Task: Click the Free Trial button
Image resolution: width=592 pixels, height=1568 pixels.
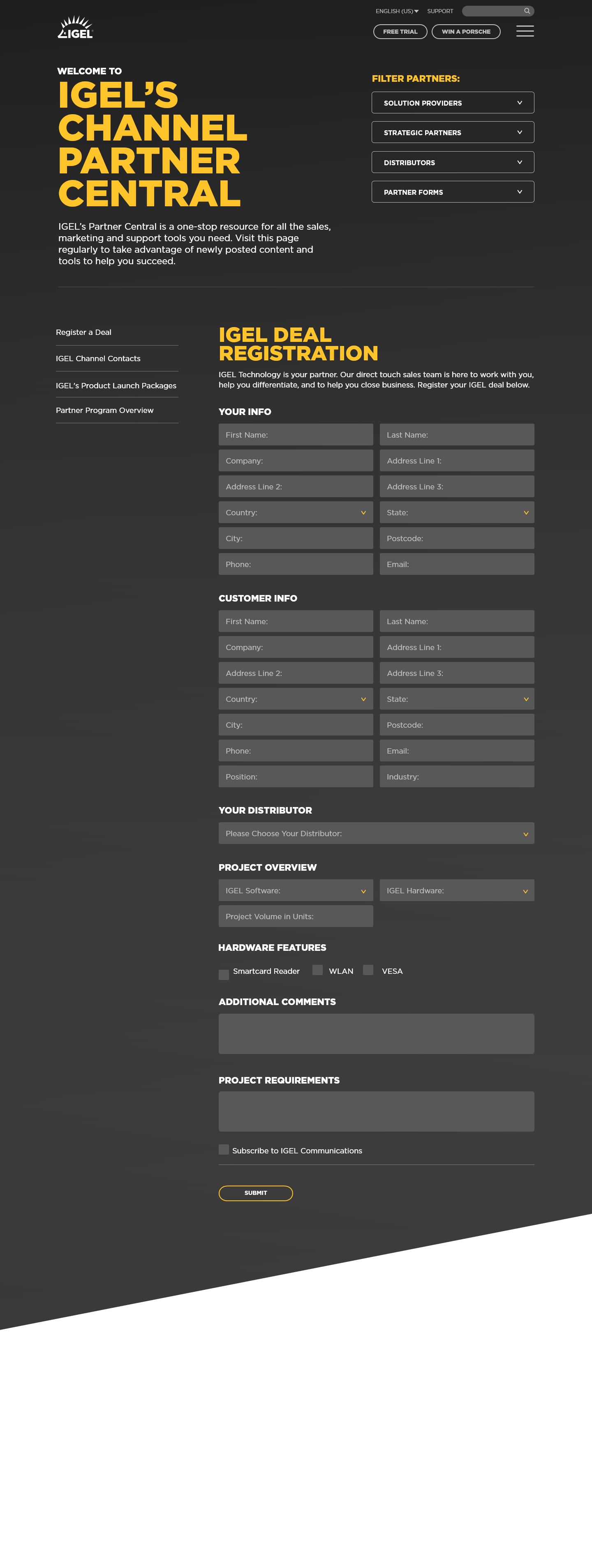Action: [400, 32]
